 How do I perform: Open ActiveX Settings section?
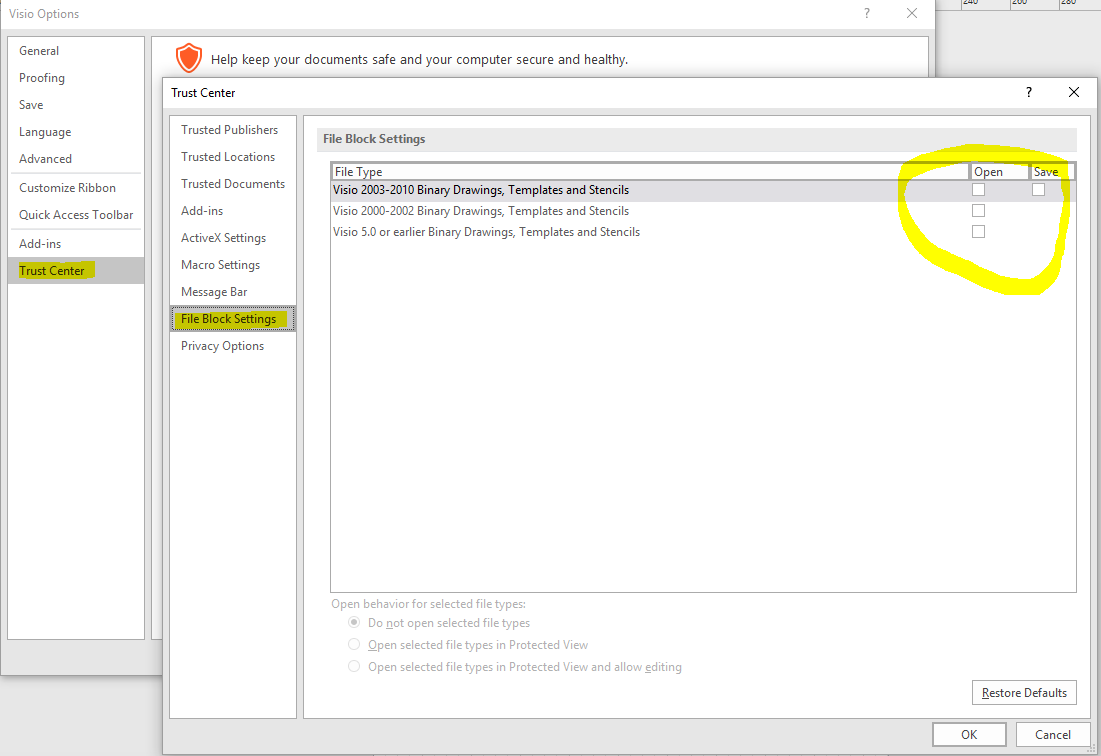232,238
